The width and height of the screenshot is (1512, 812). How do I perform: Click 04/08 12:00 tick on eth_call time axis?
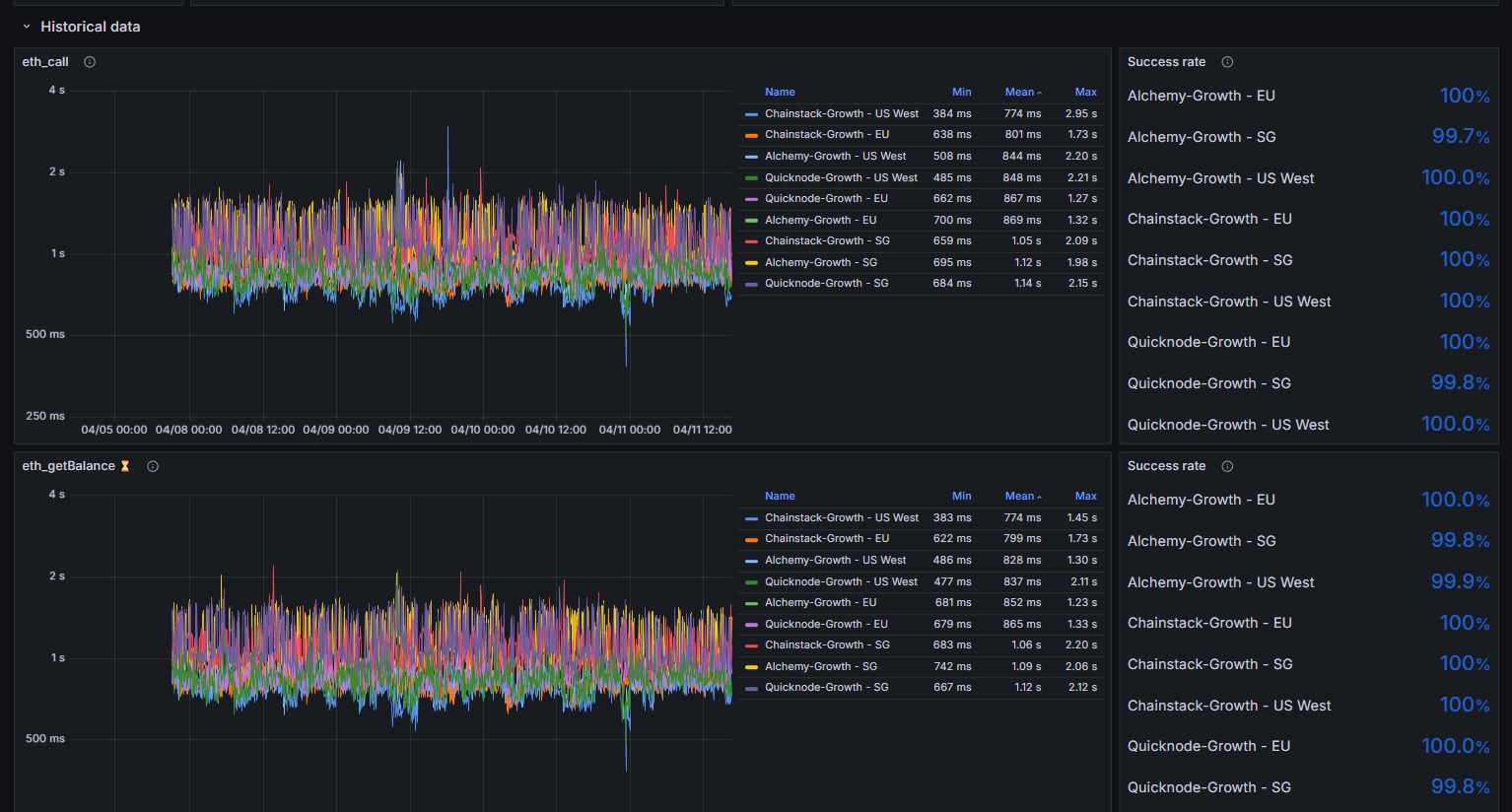[x=263, y=430]
